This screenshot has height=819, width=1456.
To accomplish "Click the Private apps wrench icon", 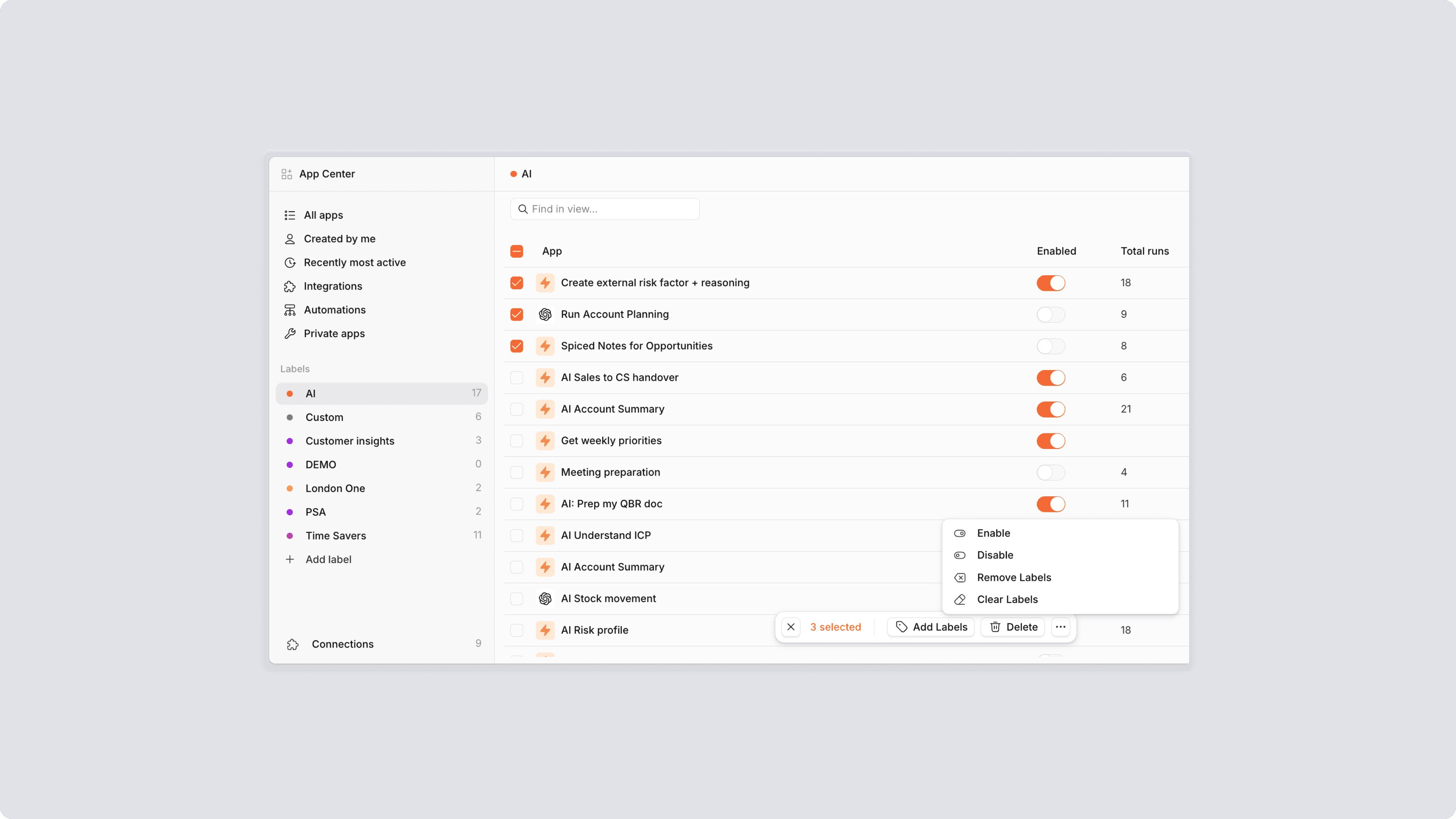I will point(290,334).
